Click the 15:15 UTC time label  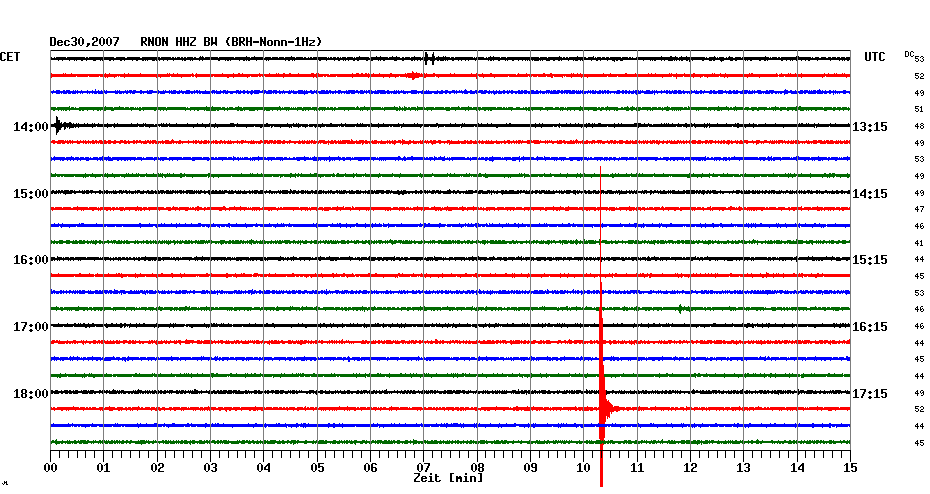point(870,260)
